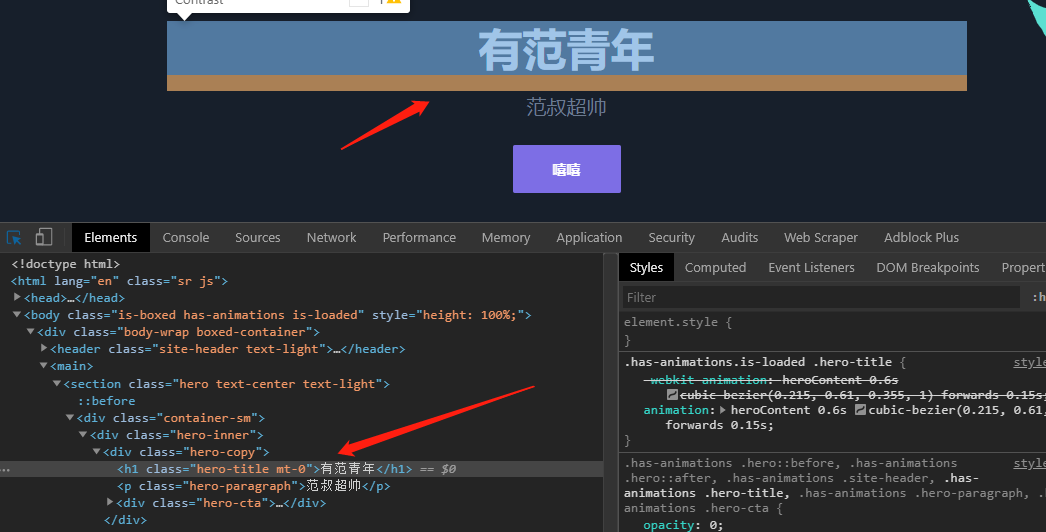Click the Elements panel vertical scrollbar

click(610, 392)
